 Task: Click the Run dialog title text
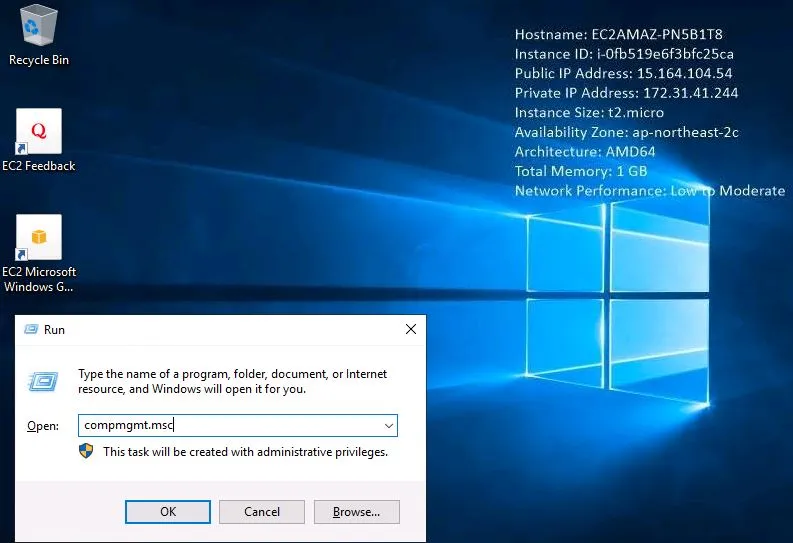(54, 329)
